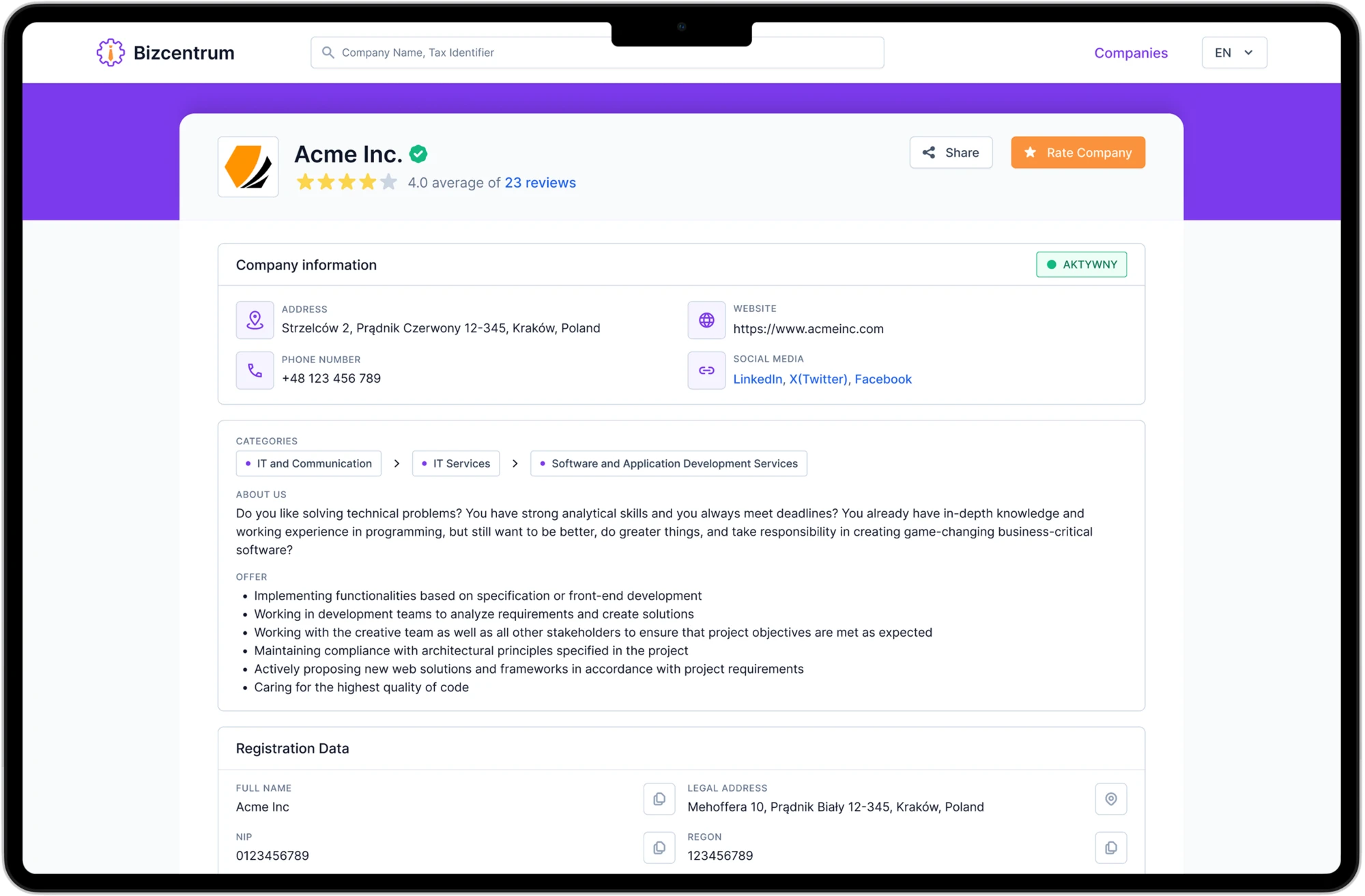The width and height of the screenshot is (1365, 896).
Task: Open the Facebook social link
Action: [x=882, y=379]
